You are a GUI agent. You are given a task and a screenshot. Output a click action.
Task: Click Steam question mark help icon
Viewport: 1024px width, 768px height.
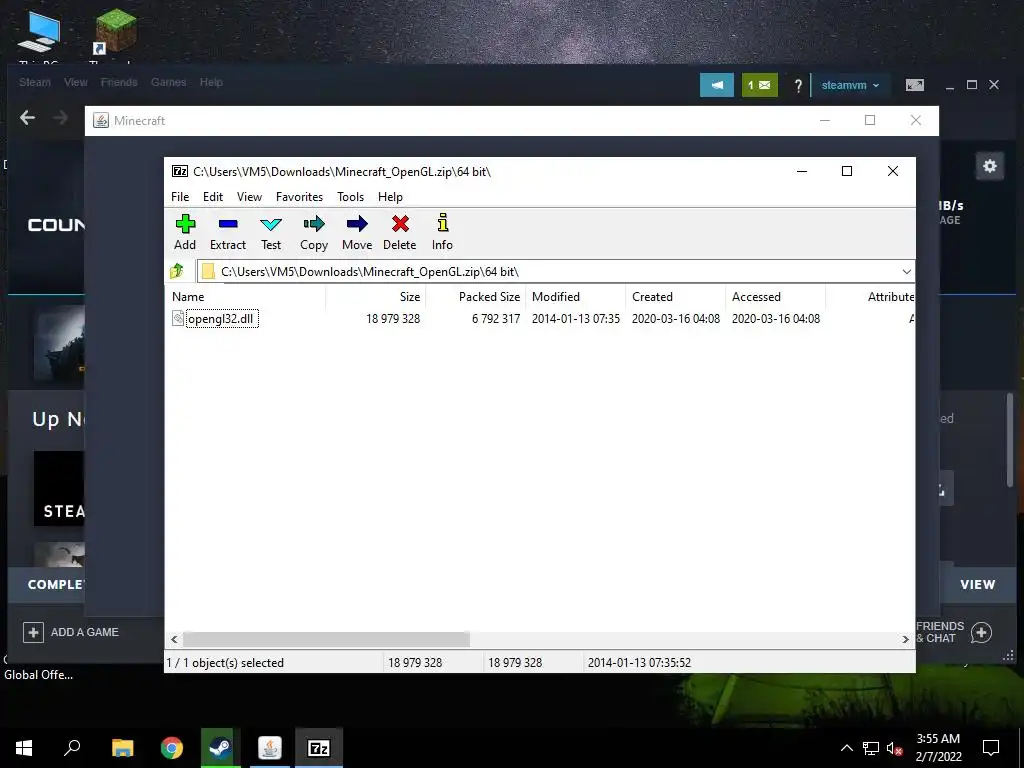click(x=797, y=86)
